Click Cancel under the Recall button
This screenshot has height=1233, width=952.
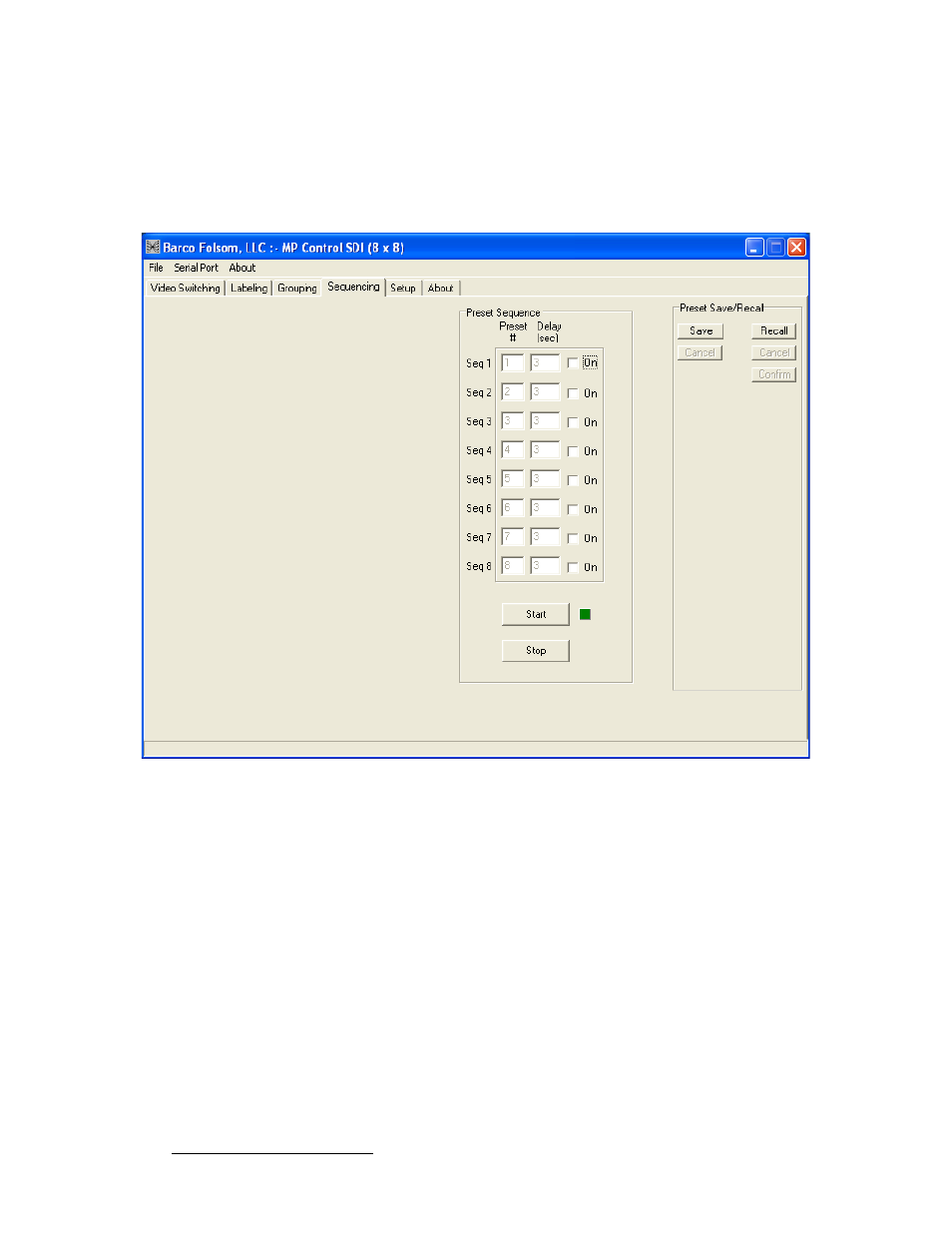point(774,352)
